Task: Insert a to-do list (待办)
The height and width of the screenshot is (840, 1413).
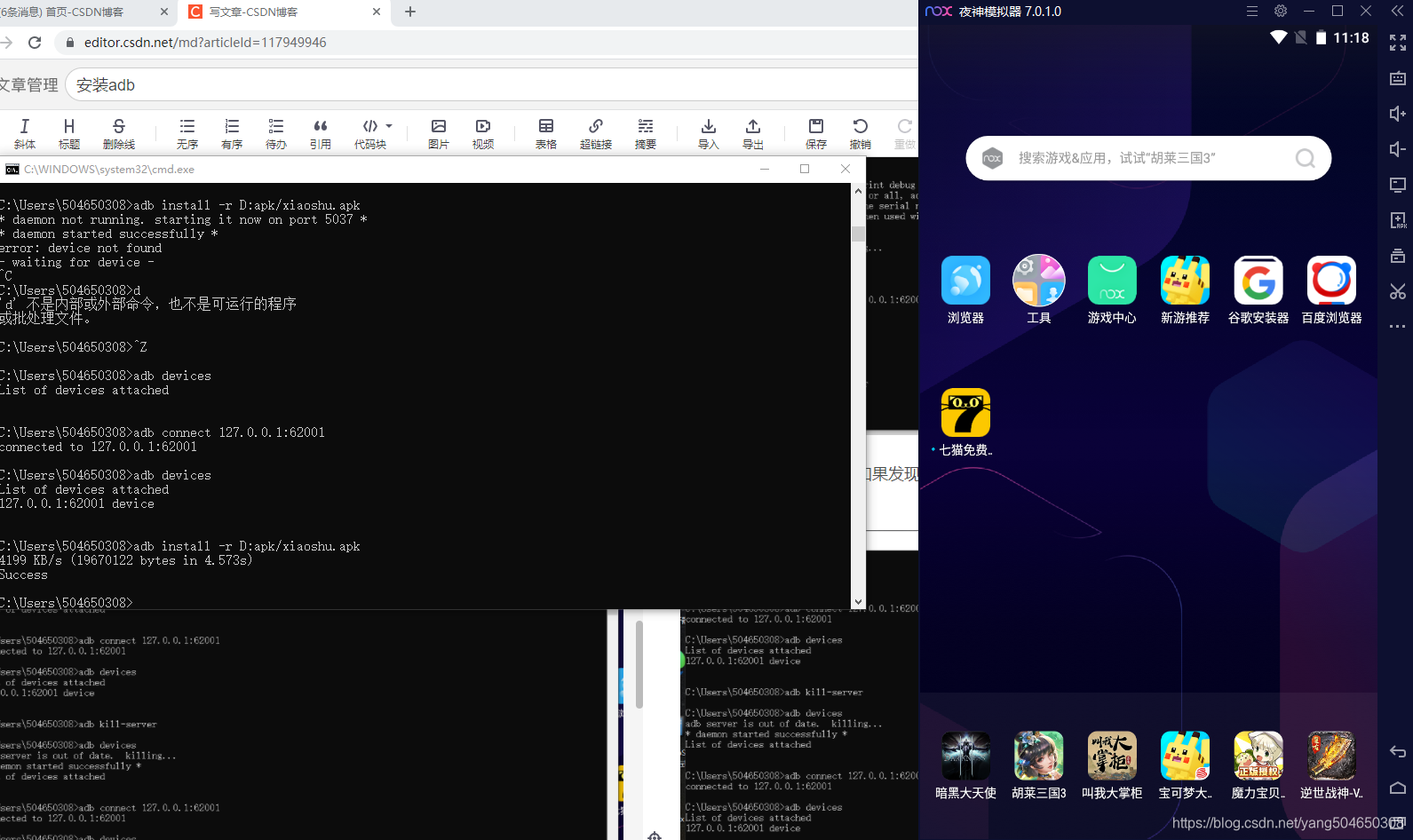Action: coord(276,133)
